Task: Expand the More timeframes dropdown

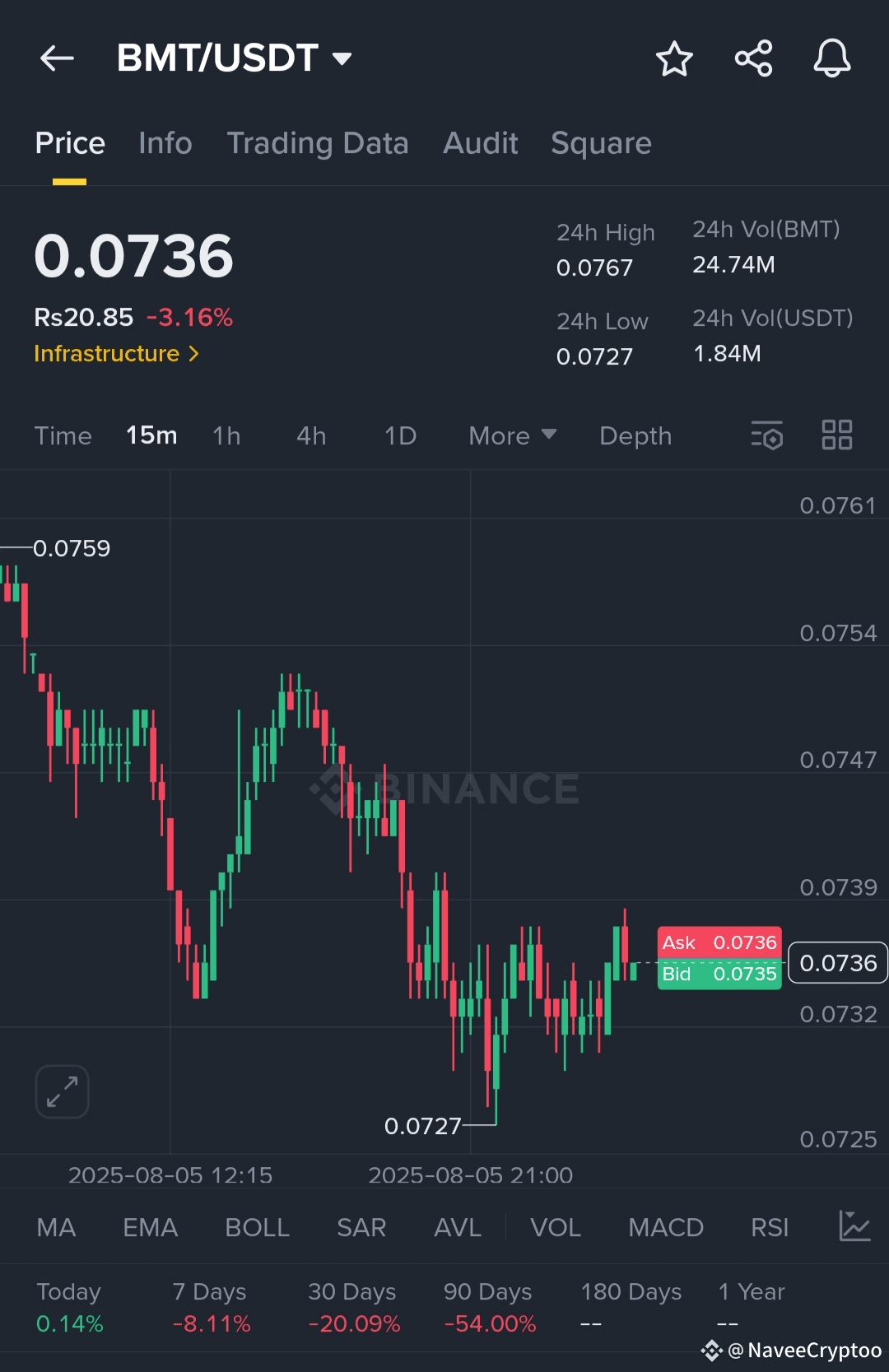Action: 512,435
